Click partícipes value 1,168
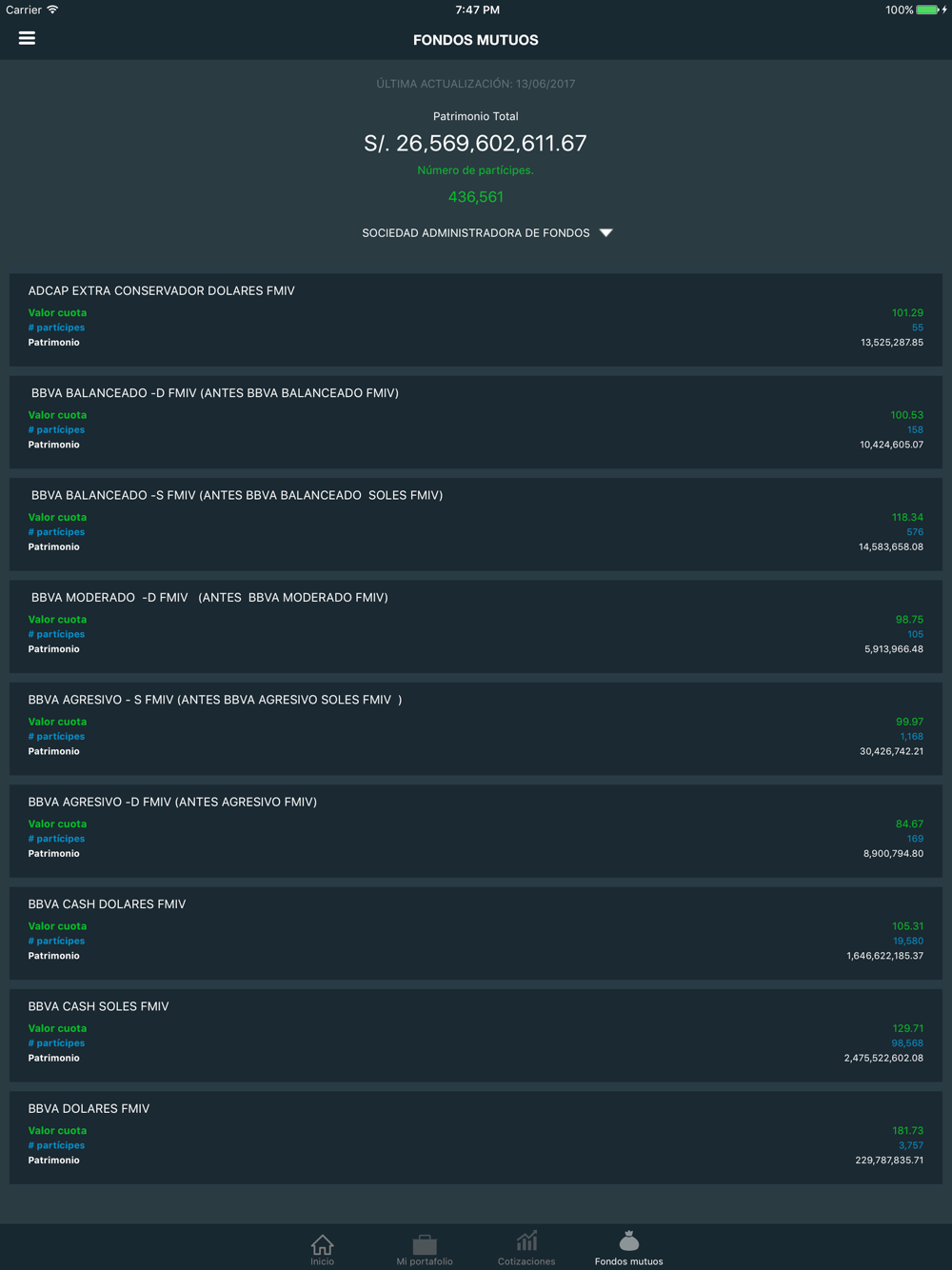The image size is (952, 1270). tap(911, 737)
